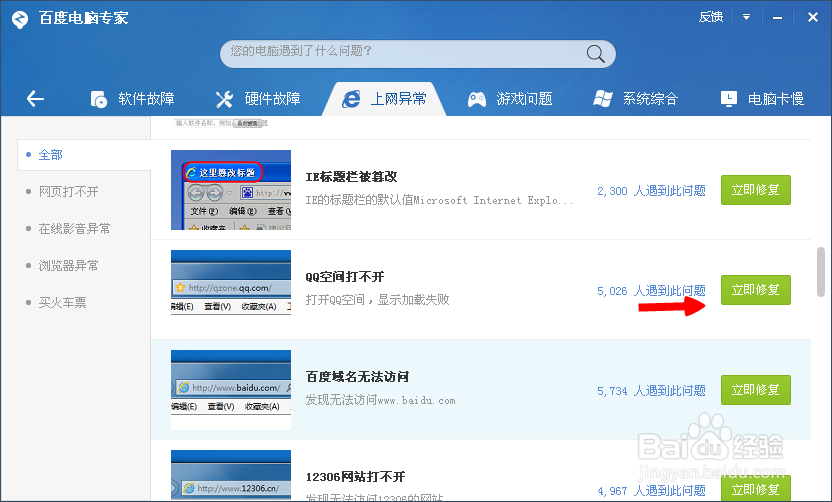Open the IE标题栏被篡改 thumbnail

[231, 190]
